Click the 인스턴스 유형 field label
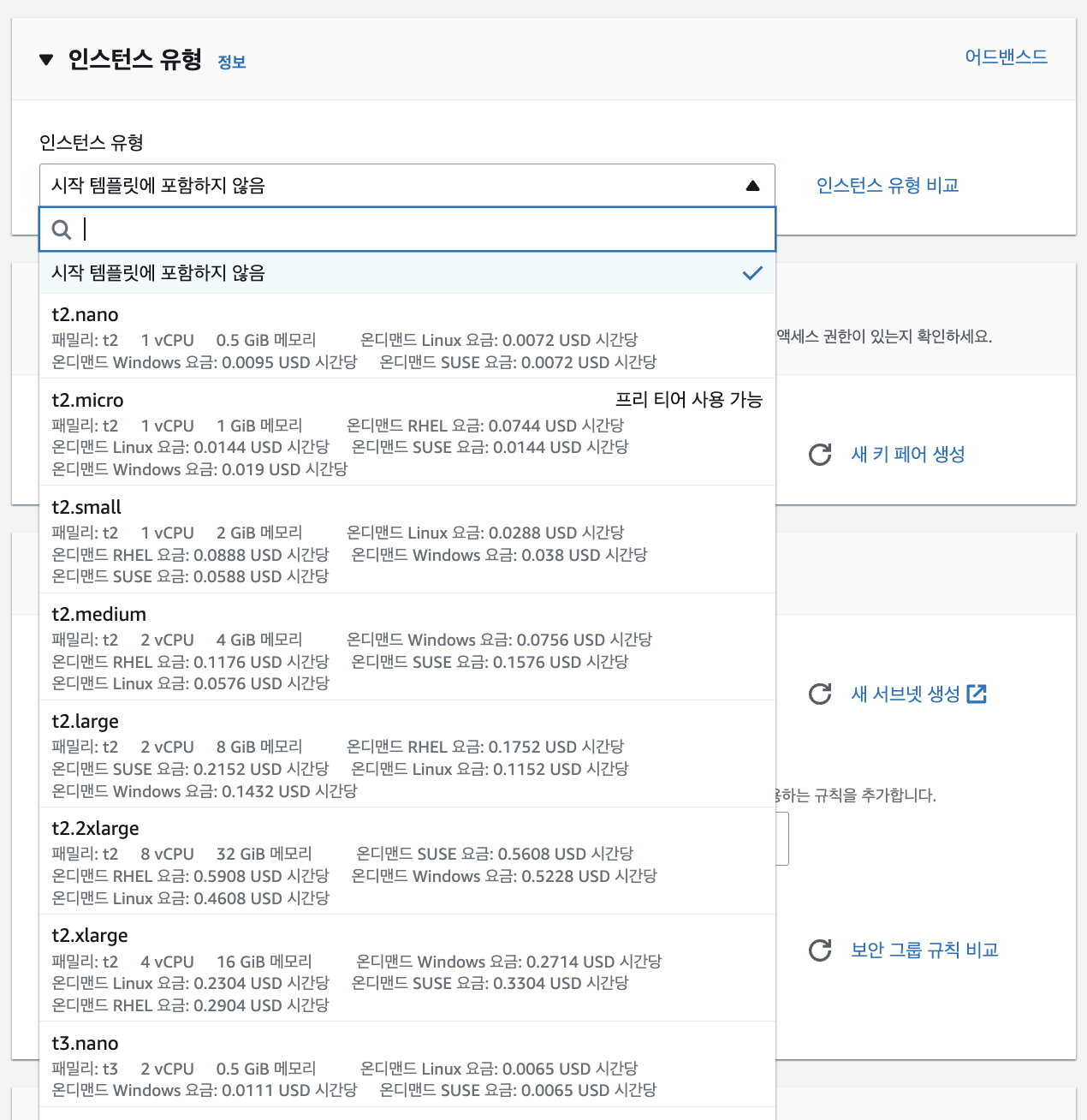 point(92,142)
